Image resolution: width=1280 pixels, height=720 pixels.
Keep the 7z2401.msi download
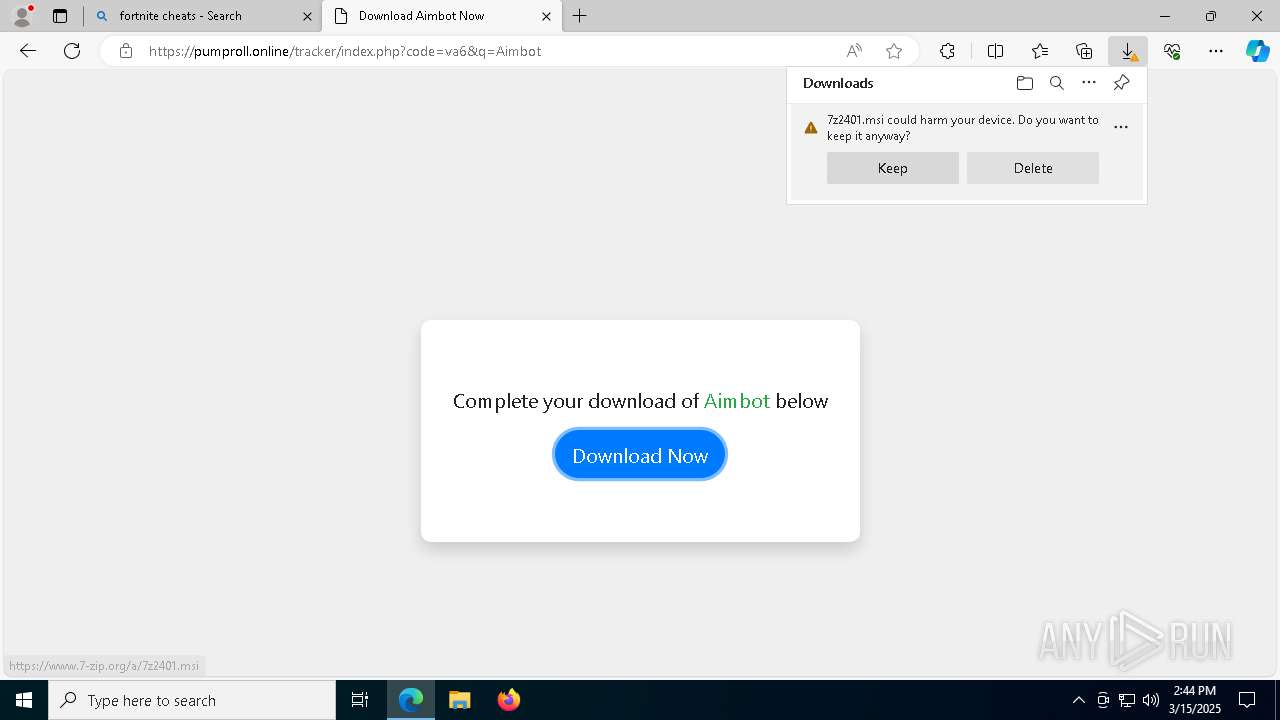pos(893,168)
